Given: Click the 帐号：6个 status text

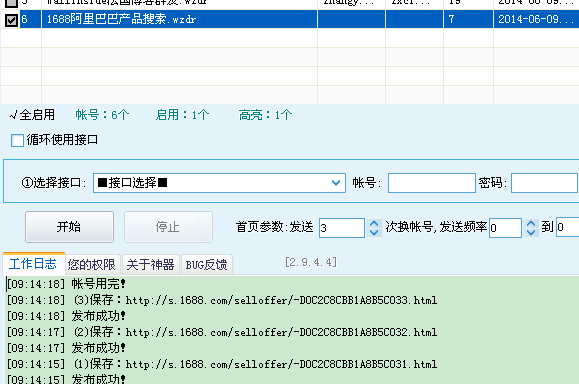Looking at the screenshot, I should tap(103, 115).
